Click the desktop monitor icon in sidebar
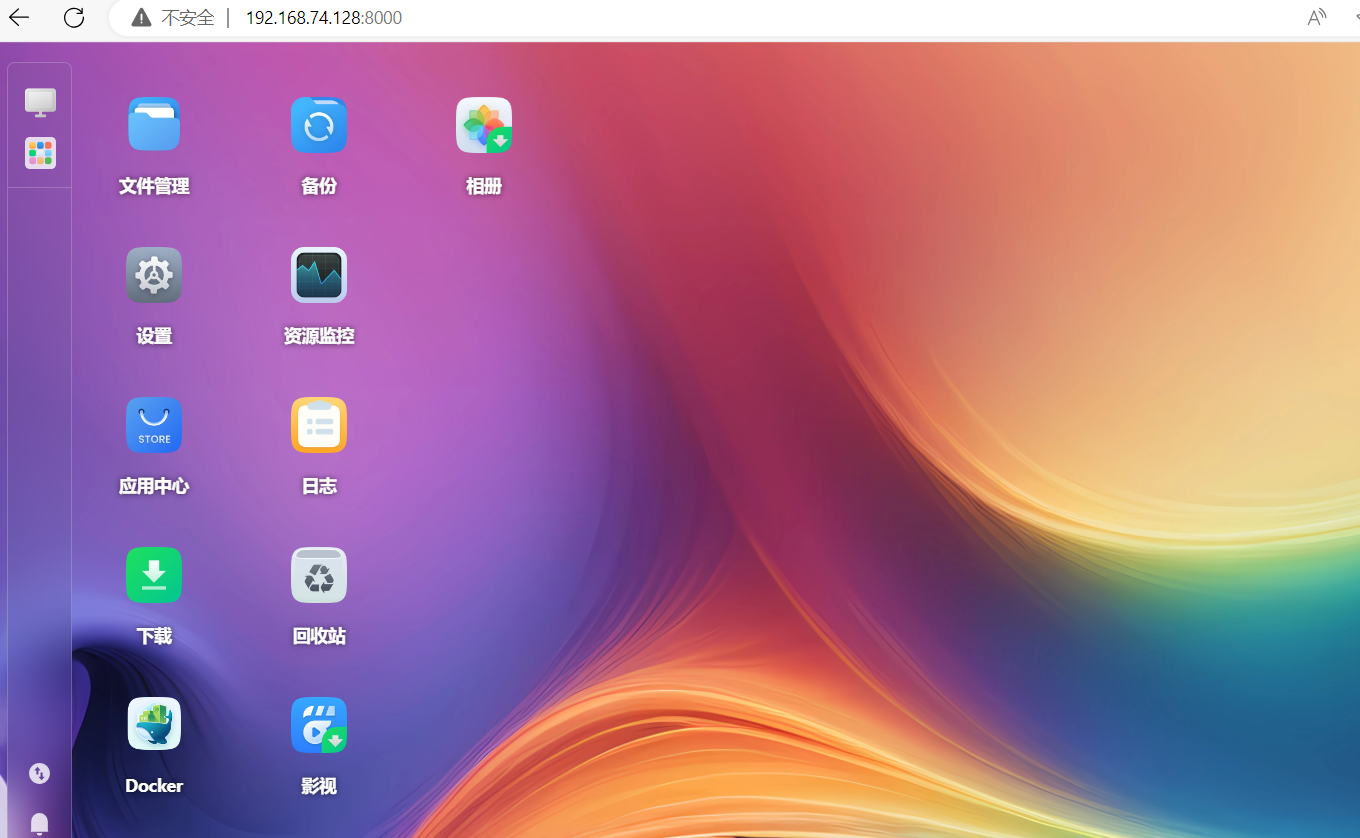 tap(40, 102)
